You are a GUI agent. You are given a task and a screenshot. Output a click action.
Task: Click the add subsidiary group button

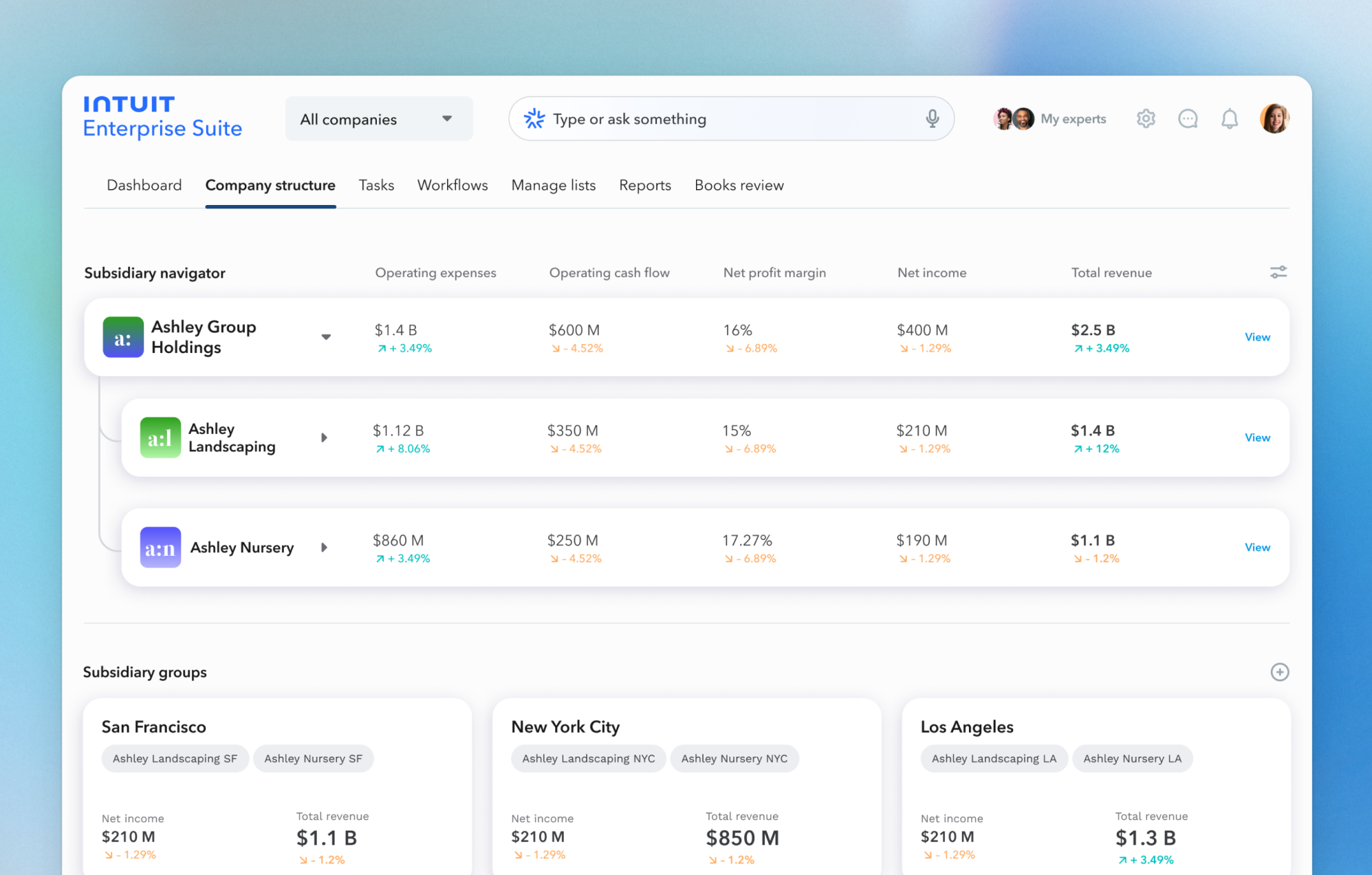[x=1280, y=672]
